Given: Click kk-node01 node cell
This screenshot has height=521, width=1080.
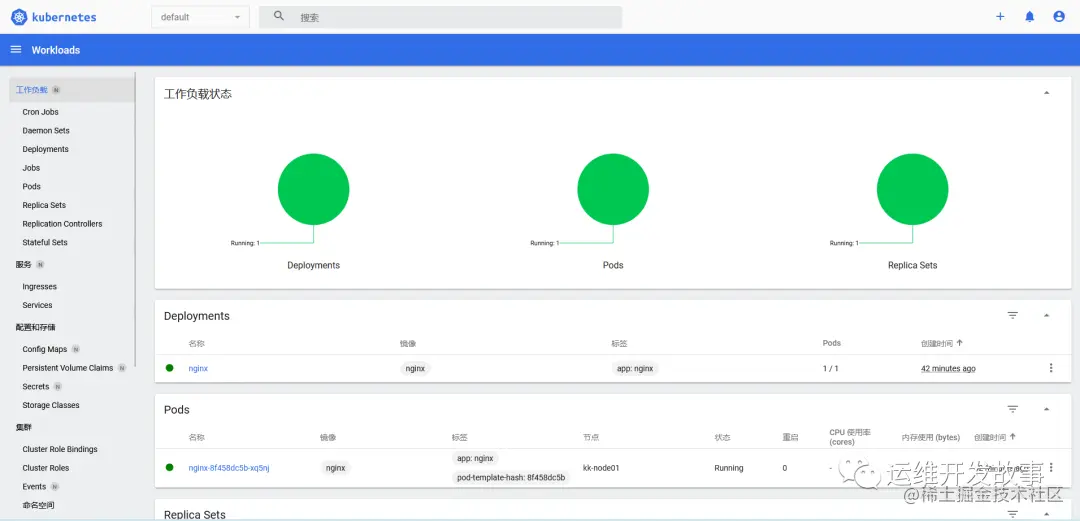Looking at the screenshot, I should click(601, 467).
